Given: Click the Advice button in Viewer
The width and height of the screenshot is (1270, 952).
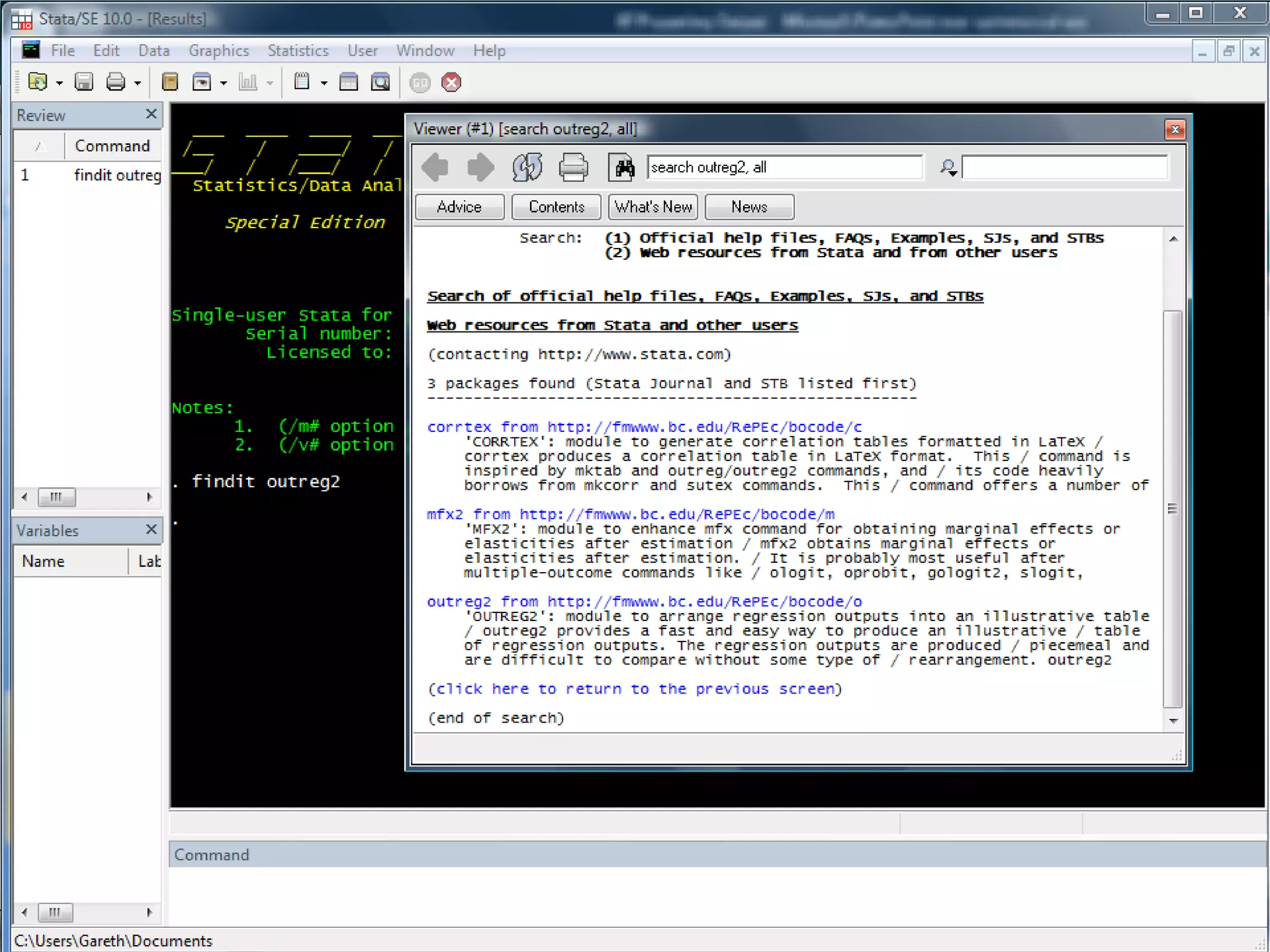Looking at the screenshot, I should [x=459, y=207].
